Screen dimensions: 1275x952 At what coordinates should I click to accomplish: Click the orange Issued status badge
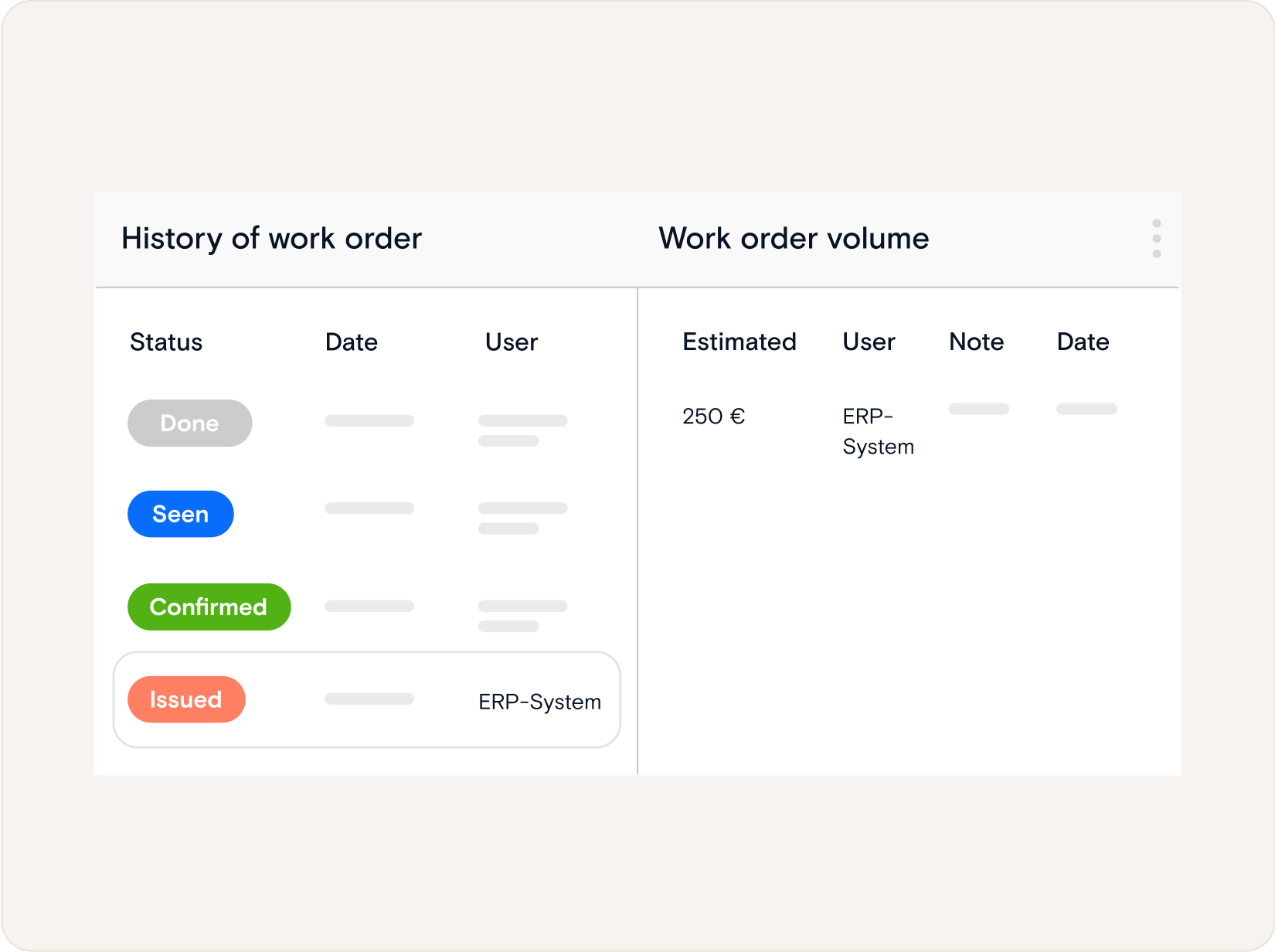[x=186, y=699]
